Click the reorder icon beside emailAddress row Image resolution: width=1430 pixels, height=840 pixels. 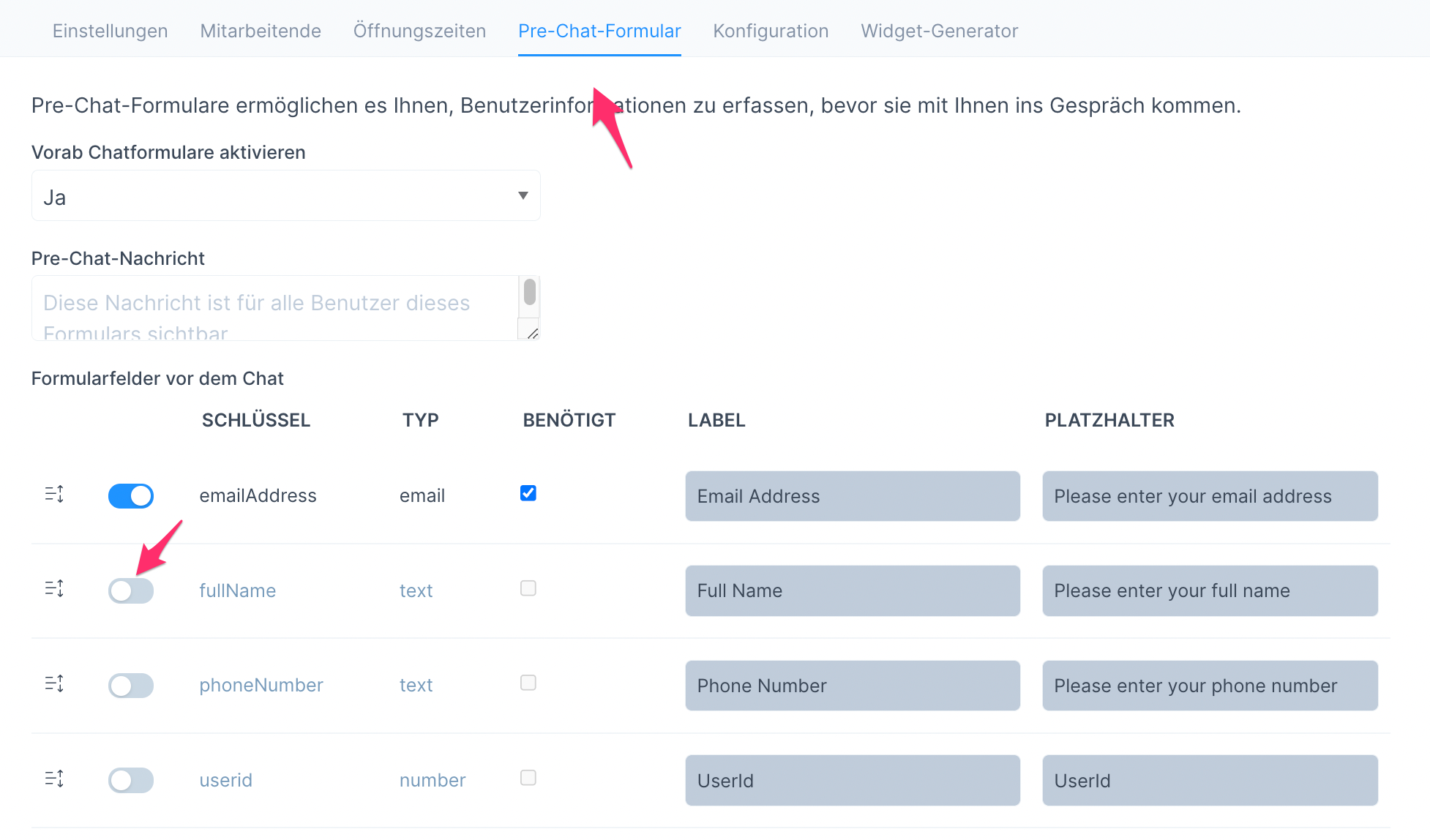tap(54, 495)
